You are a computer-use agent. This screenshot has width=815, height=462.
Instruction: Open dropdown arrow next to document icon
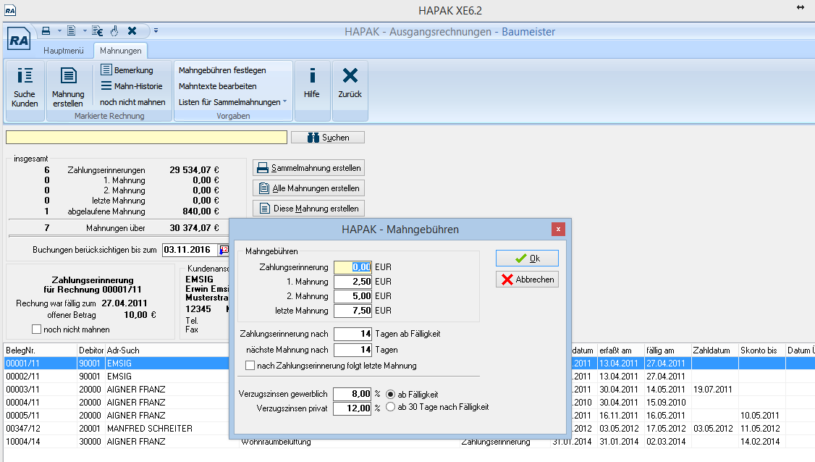point(85,31)
